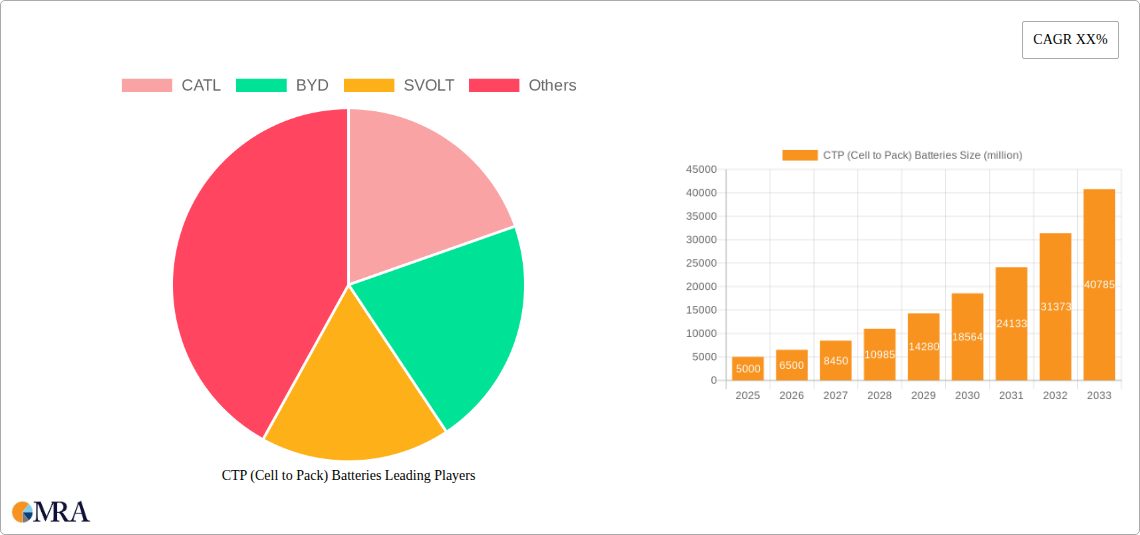Select the 2030 bar labeled 18564
This screenshot has height=535, width=1140.
pos(968,337)
